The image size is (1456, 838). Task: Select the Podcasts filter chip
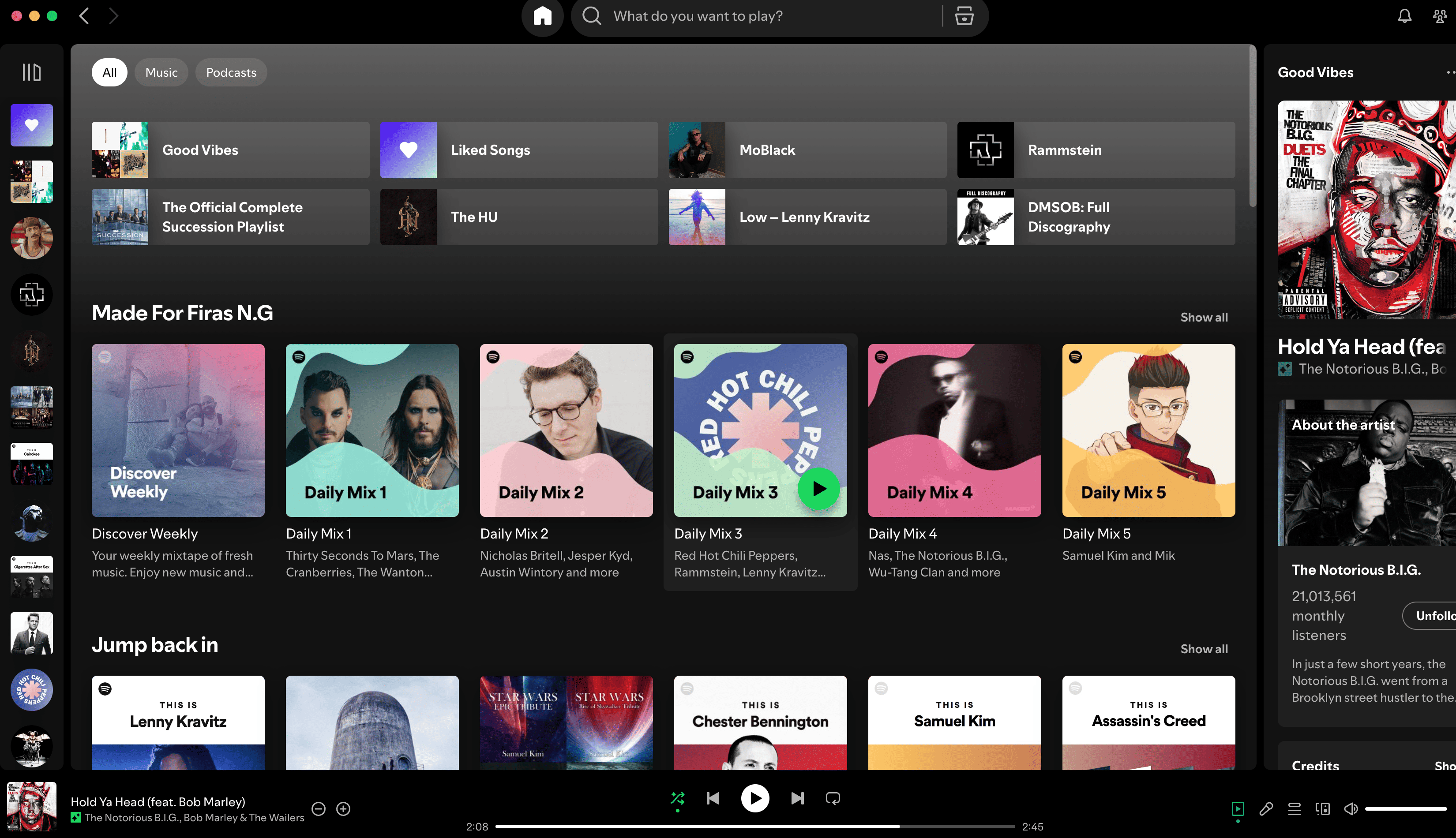[231, 72]
